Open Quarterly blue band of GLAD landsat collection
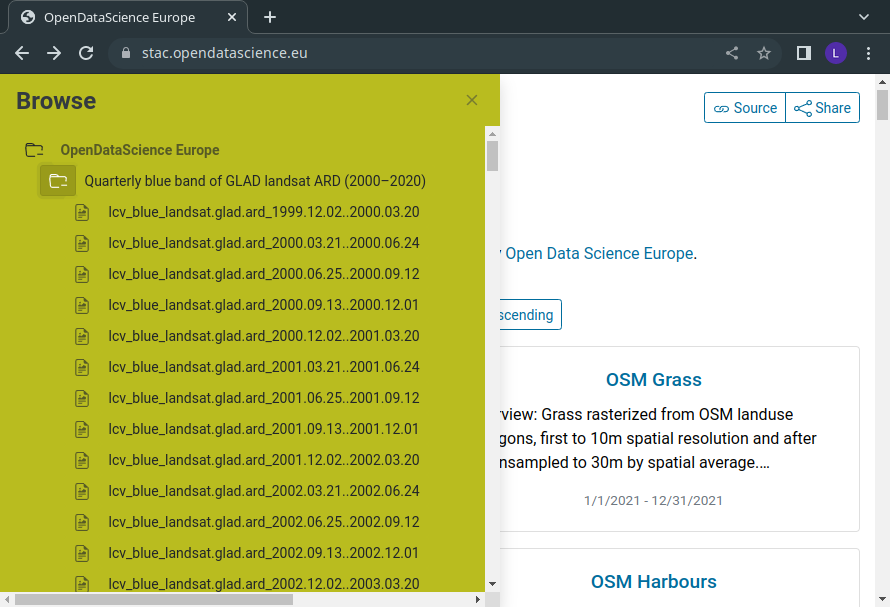 pyautogui.click(x=255, y=181)
